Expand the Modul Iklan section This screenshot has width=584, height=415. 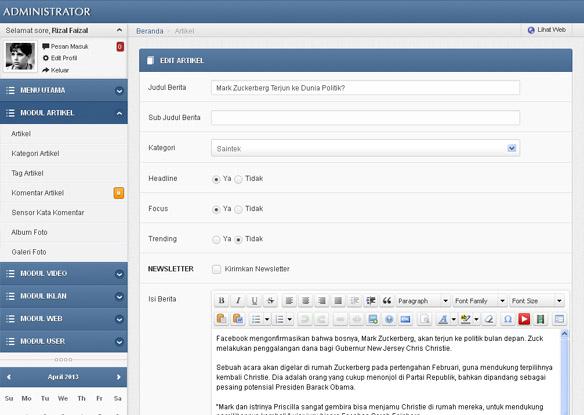[x=64, y=296]
